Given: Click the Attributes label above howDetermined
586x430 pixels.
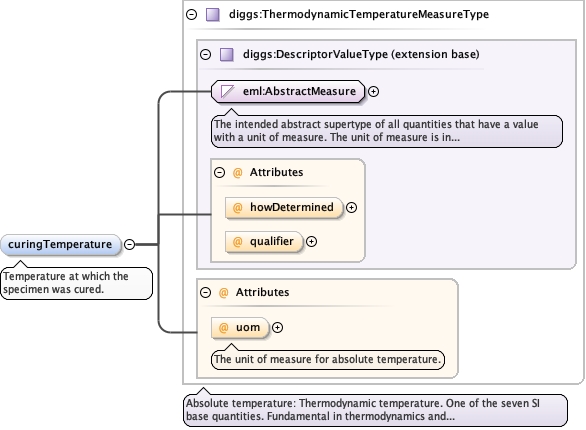Looking at the screenshot, I should tap(277, 172).
